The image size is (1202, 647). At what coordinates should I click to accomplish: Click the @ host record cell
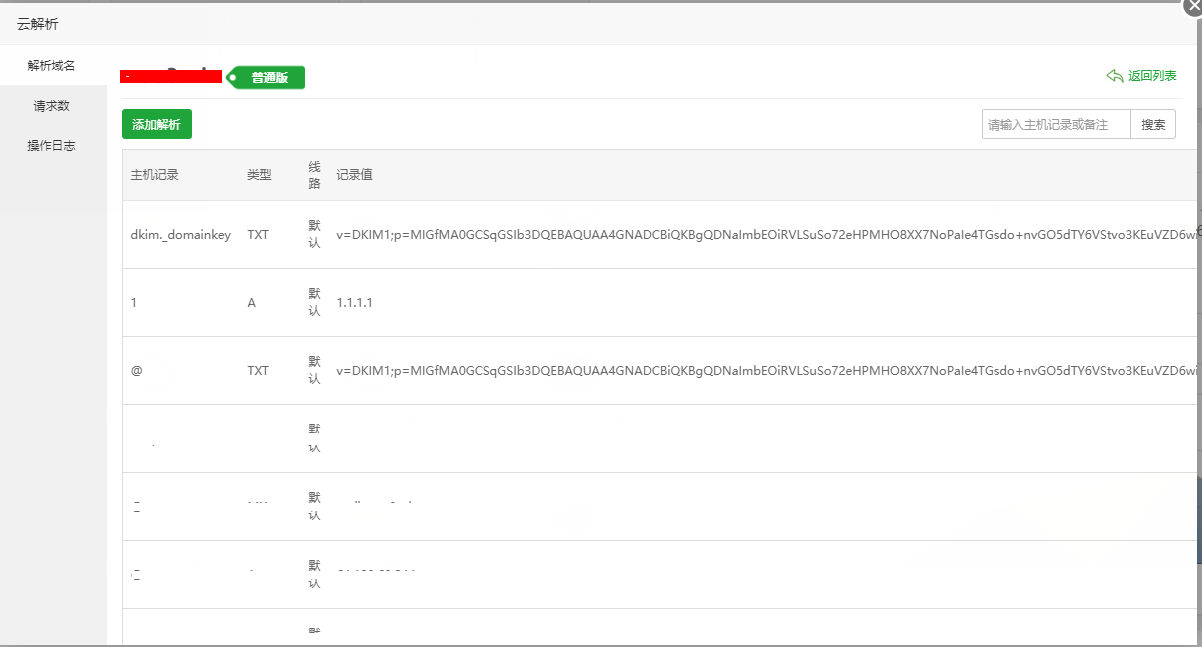click(137, 371)
